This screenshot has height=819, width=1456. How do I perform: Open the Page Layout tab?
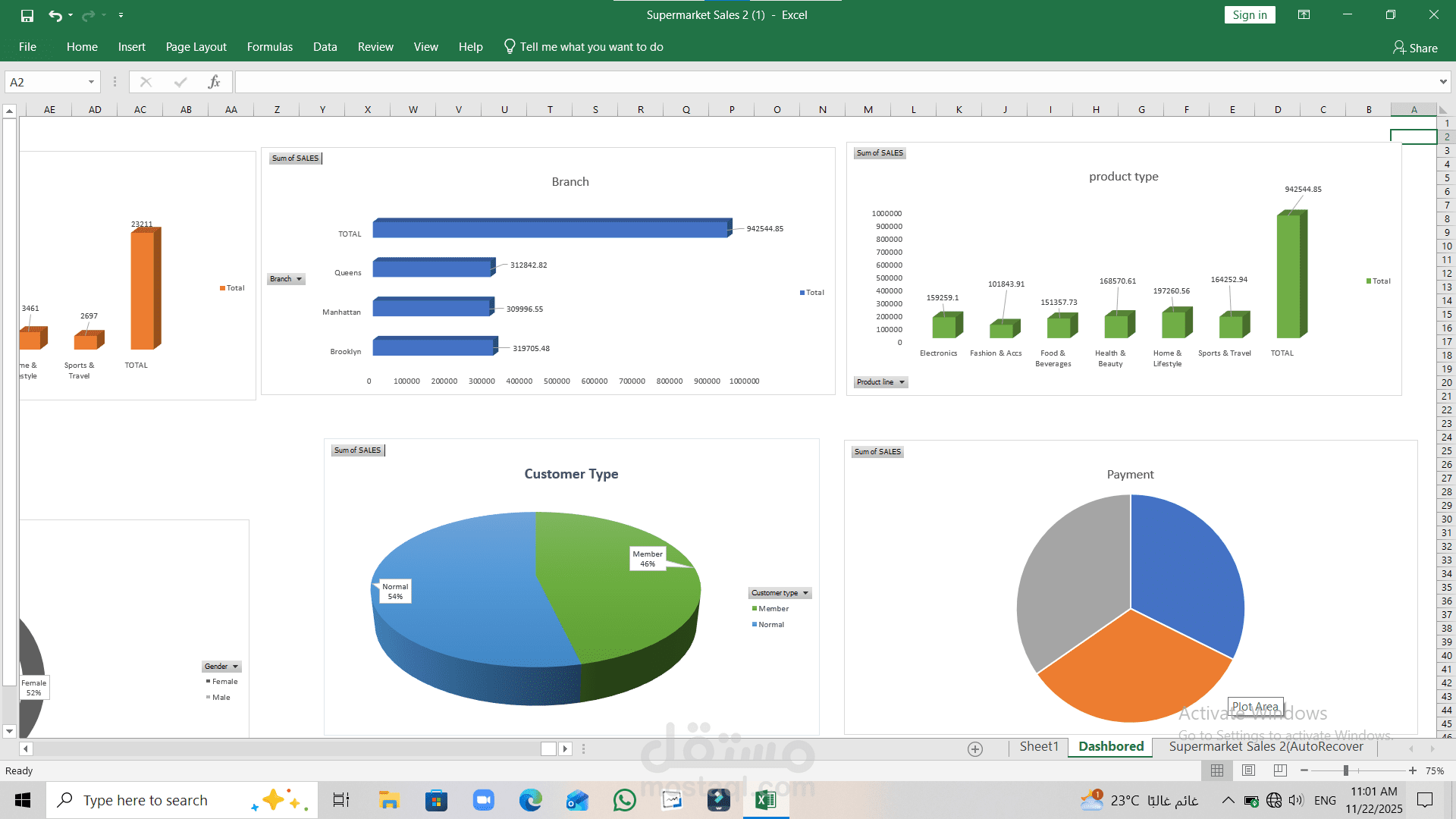[196, 47]
